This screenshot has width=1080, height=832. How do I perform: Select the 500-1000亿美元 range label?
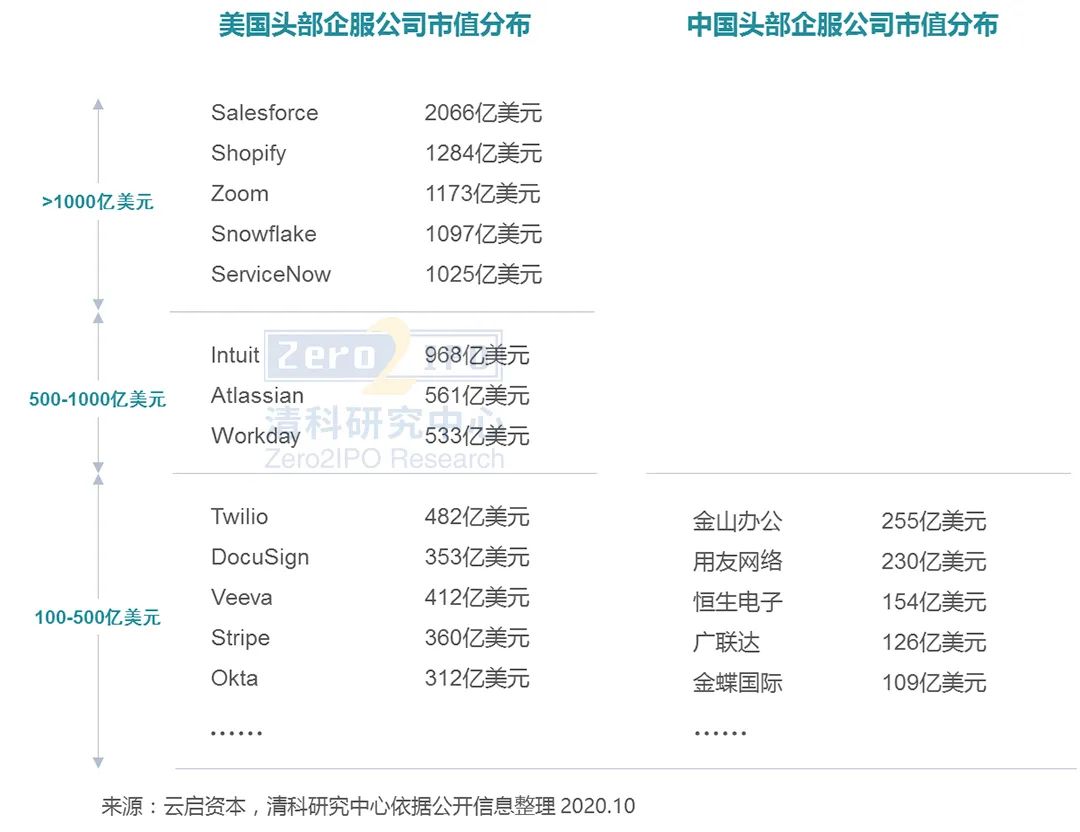pos(97,399)
